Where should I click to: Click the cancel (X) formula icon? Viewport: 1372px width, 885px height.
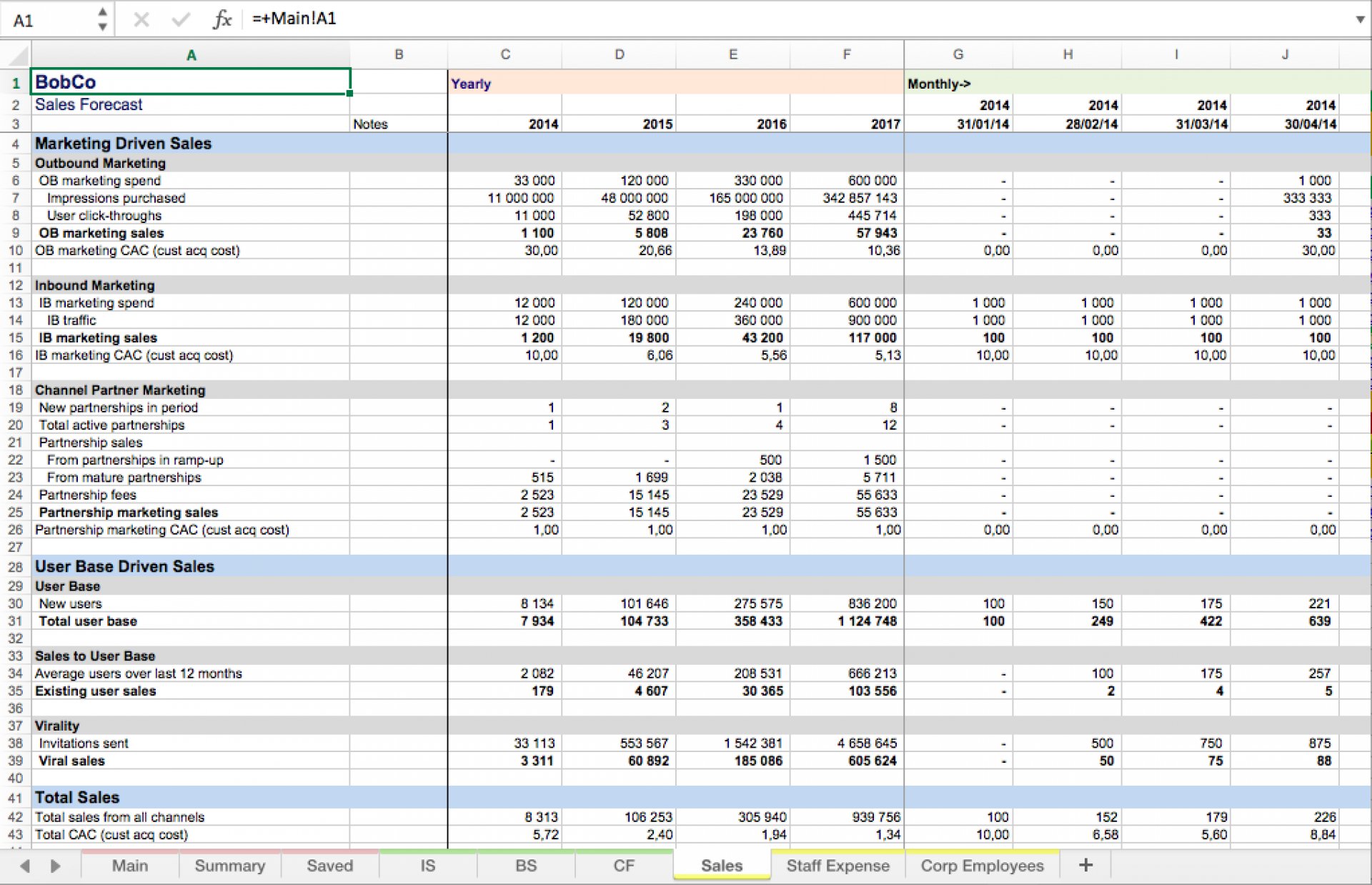[141, 19]
